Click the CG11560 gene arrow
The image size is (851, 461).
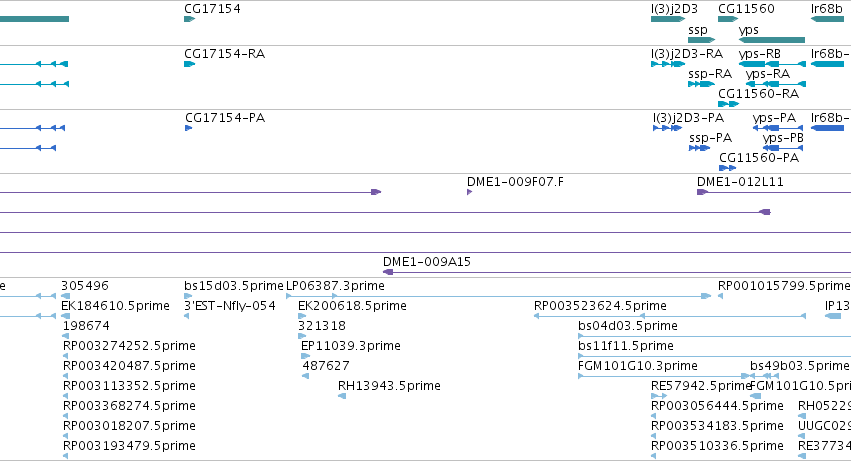coord(727,19)
